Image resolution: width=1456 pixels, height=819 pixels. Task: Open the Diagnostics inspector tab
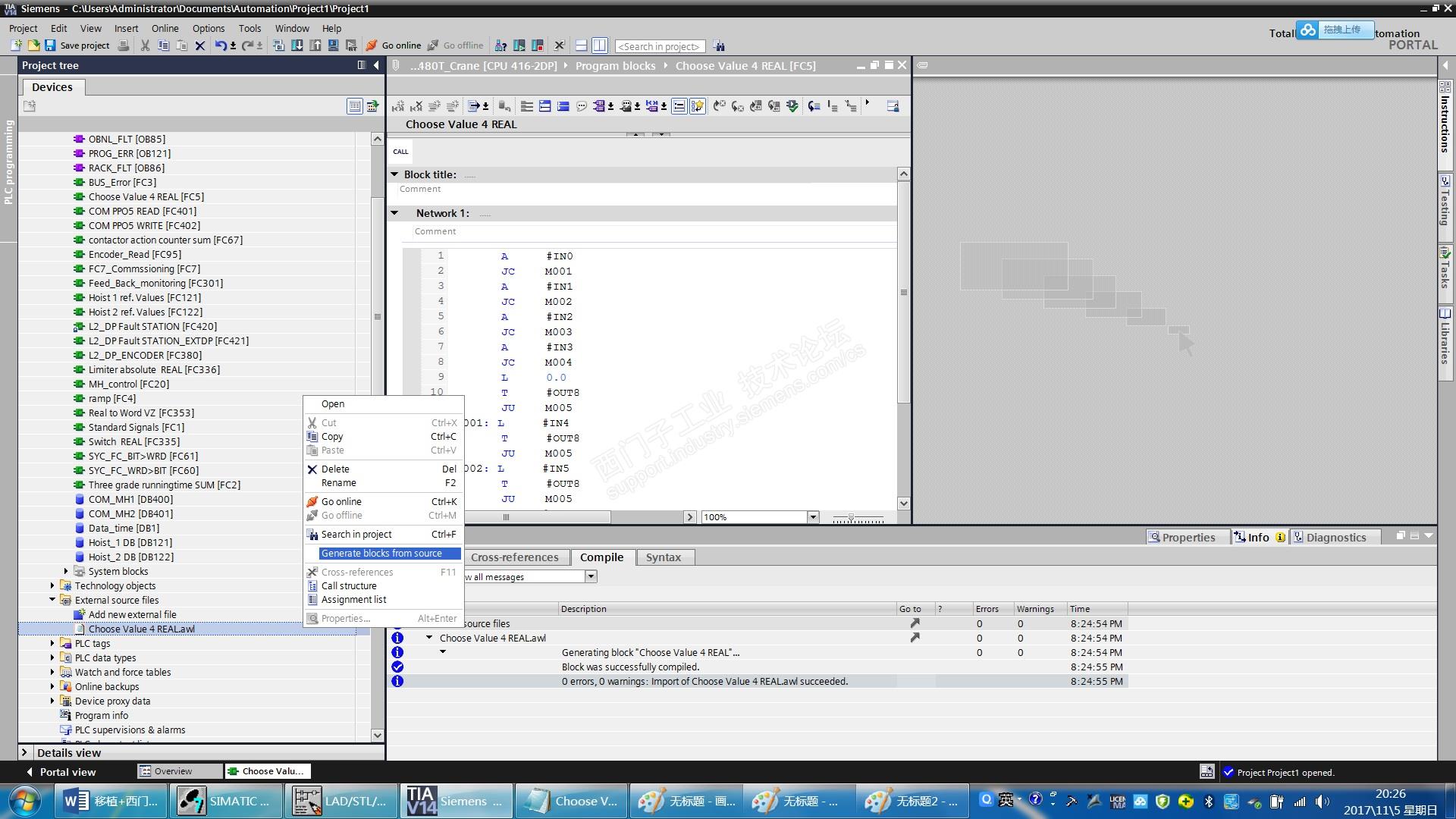coord(1335,537)
